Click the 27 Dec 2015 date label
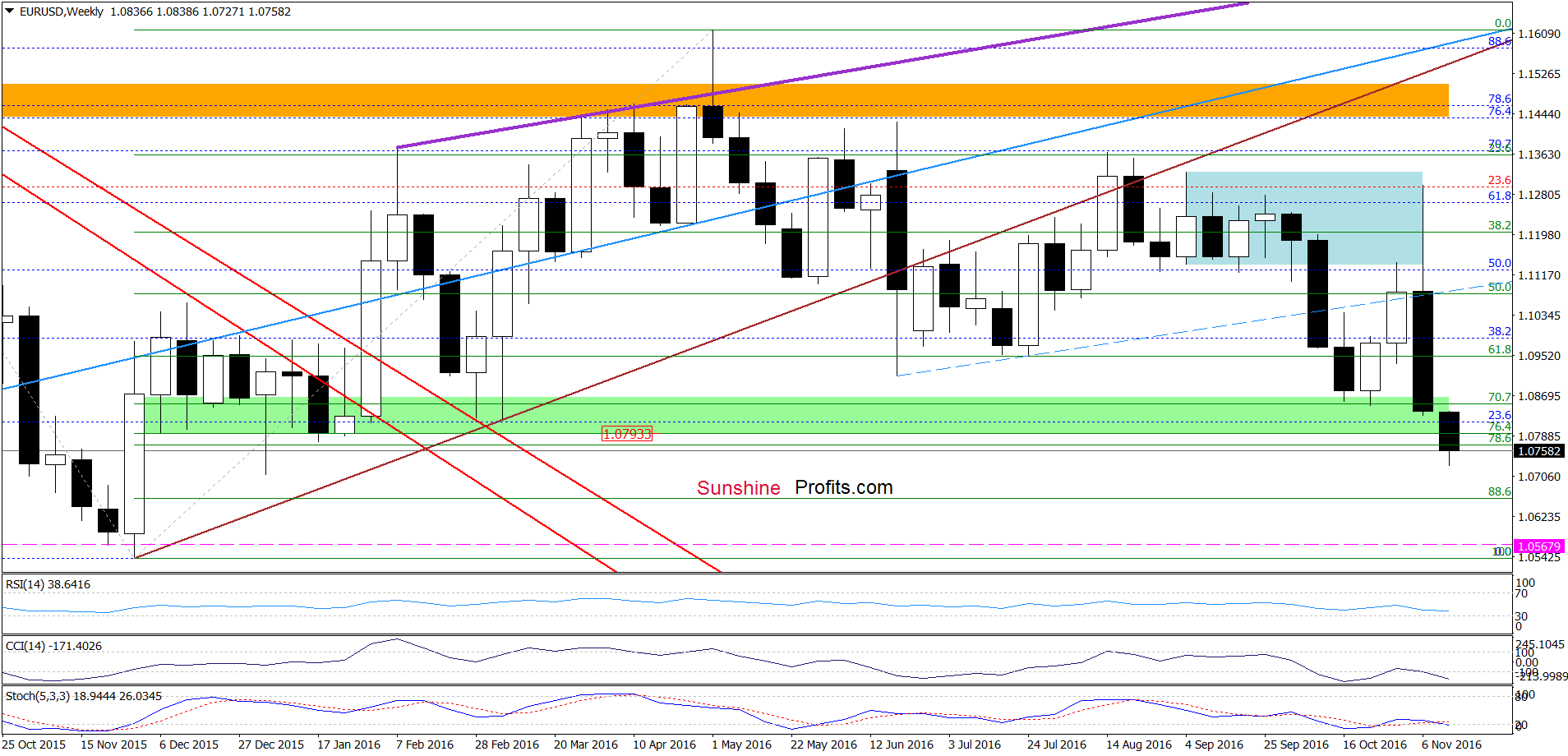 271,744
